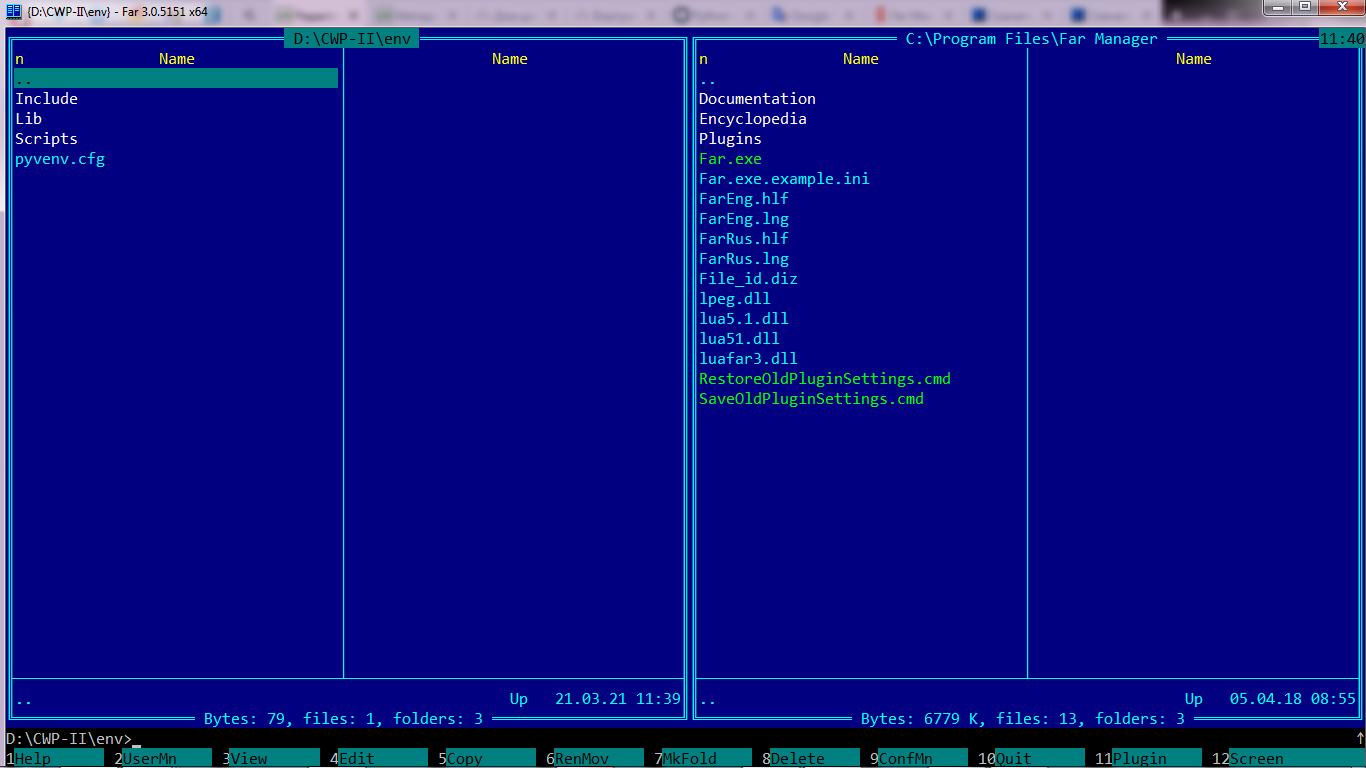Select the Plugins folder
1366x768 pixels.
pyautogui.click(x=730, y=139)
